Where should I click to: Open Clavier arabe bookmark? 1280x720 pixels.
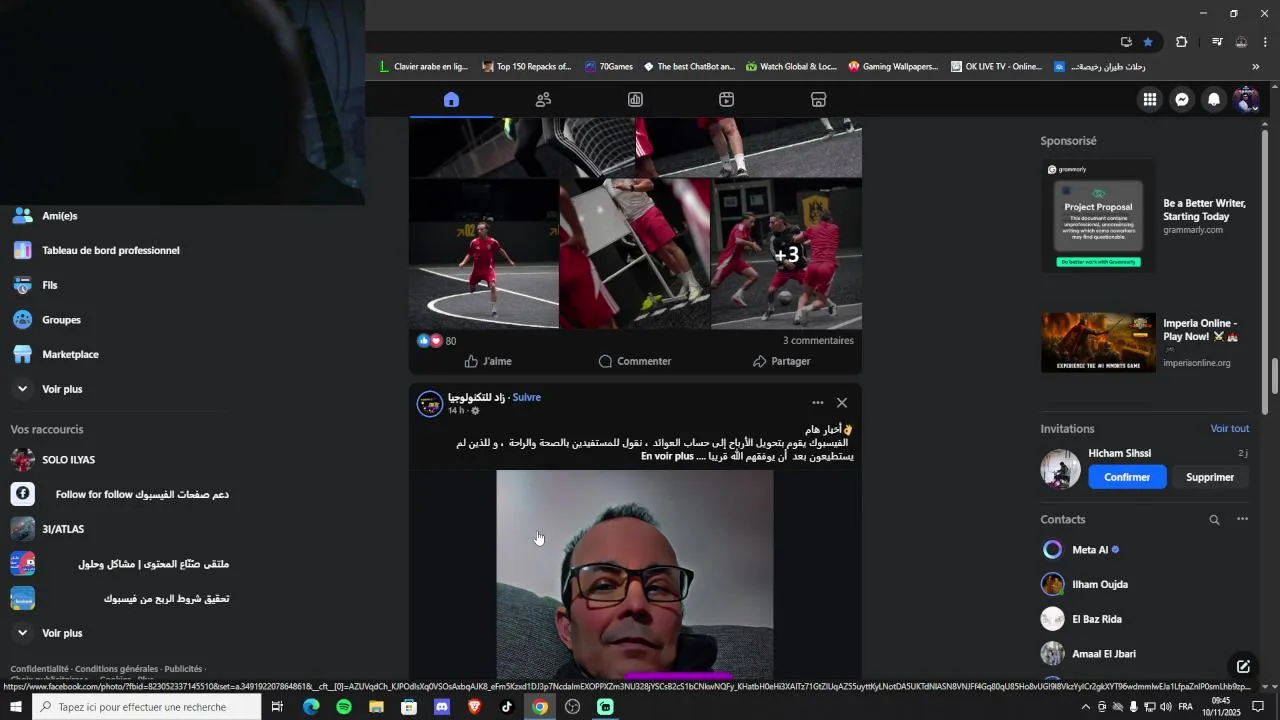tap(423, 67)
